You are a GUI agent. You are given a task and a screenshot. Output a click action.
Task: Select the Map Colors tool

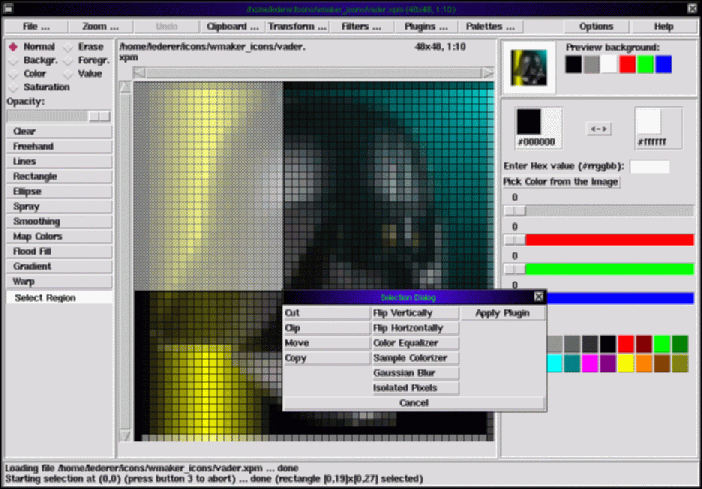[x=59, y=236]
